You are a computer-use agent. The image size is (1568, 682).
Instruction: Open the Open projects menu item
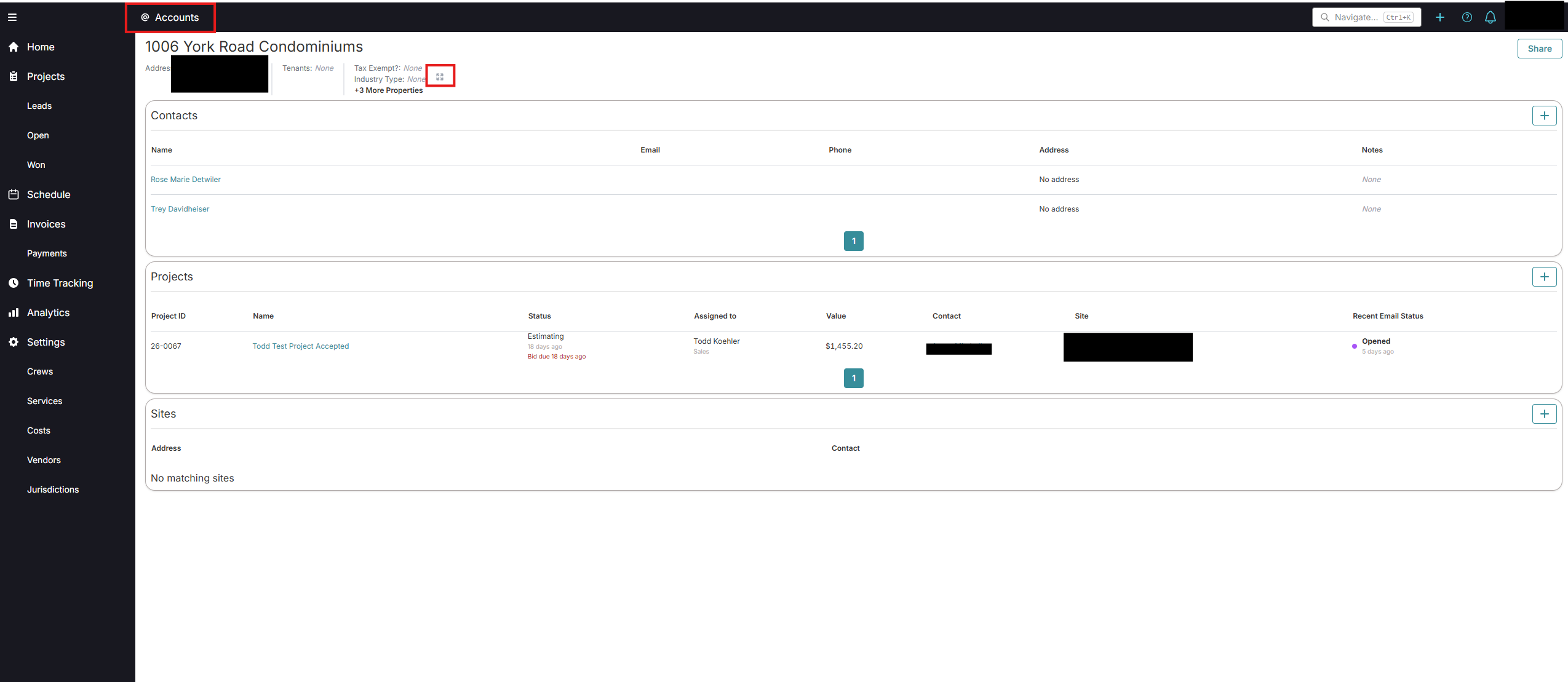pyautogui.click(x=38, y=135)
